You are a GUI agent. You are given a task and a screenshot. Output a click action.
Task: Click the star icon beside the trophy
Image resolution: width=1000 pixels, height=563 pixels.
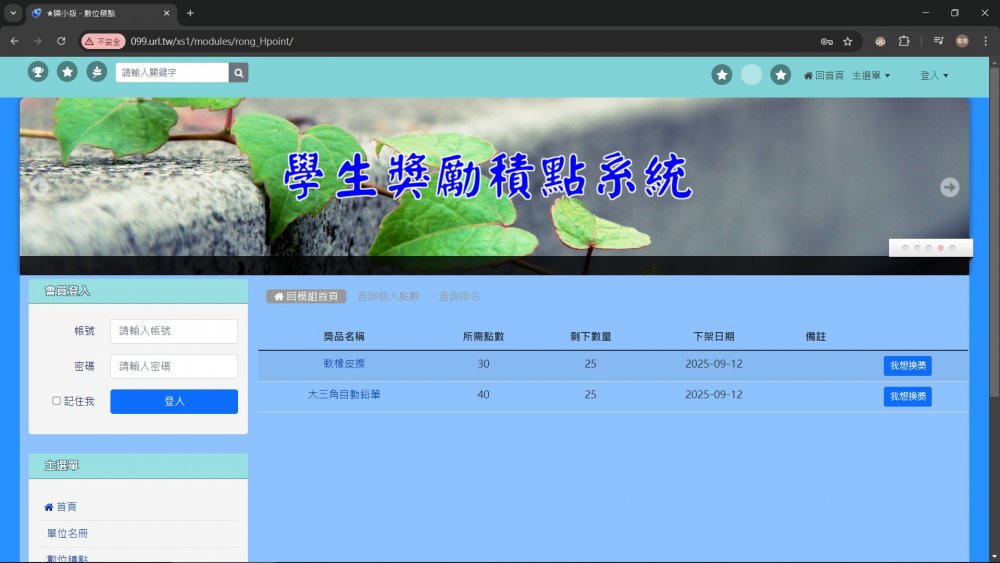tap(67, 72)
